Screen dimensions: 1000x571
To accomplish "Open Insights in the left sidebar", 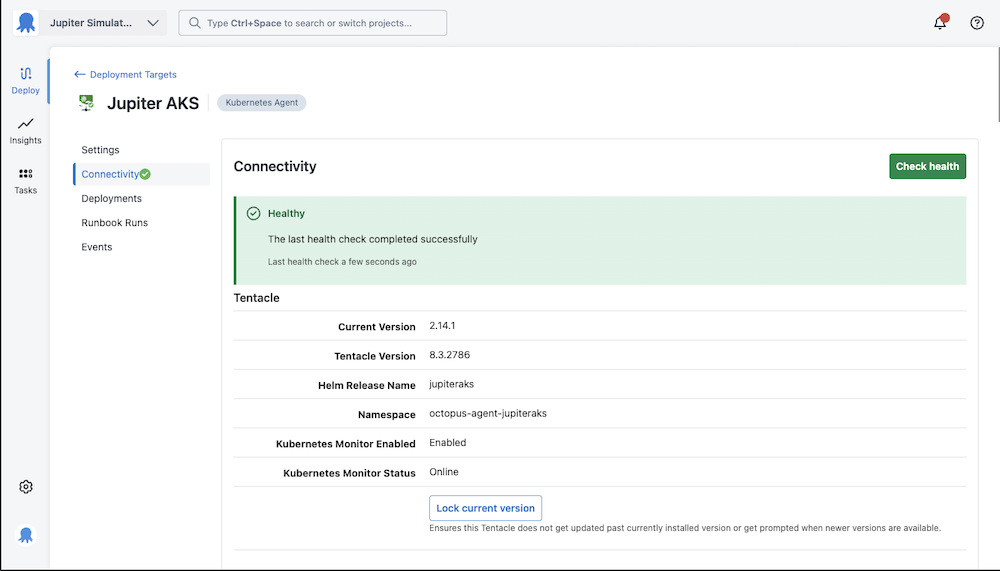I will point(26,131).
